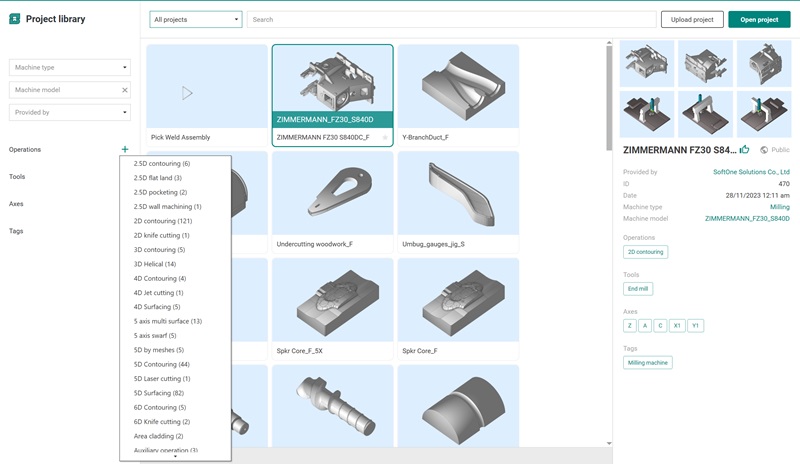
Task: View first preview thumbnail in details panel
Action: click(x=646, y=63)
